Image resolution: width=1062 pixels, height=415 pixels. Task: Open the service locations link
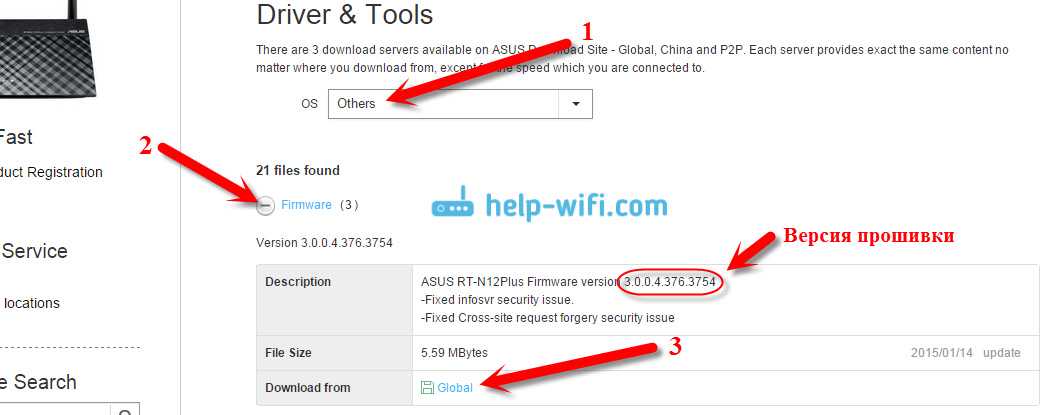click(x=30, y=303)
